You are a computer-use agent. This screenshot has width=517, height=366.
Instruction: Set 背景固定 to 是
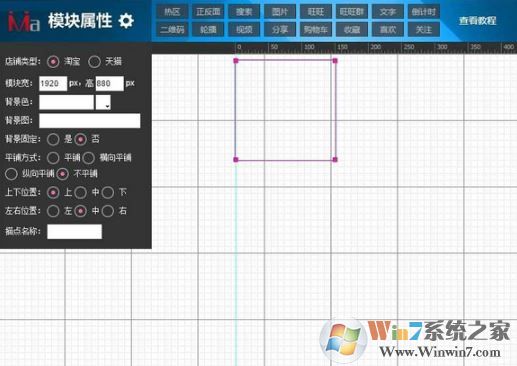pos(53,139)
